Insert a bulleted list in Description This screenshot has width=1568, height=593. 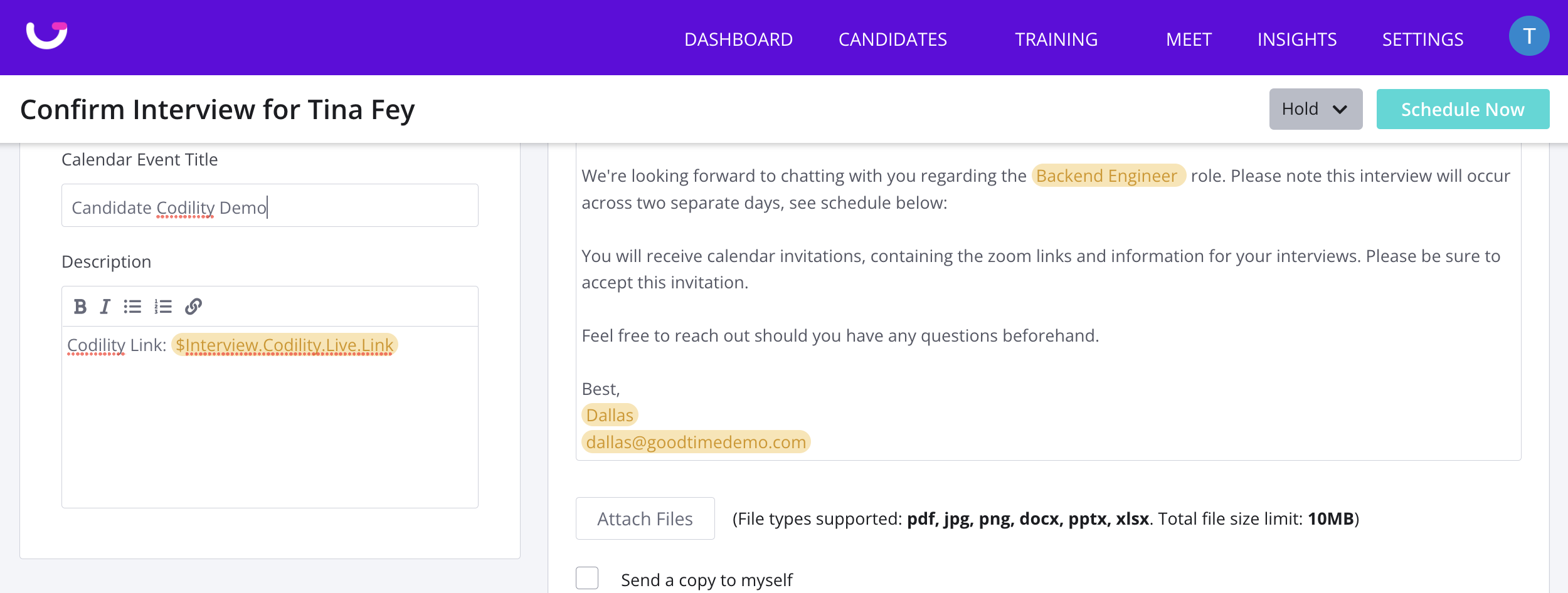point(132,307)
